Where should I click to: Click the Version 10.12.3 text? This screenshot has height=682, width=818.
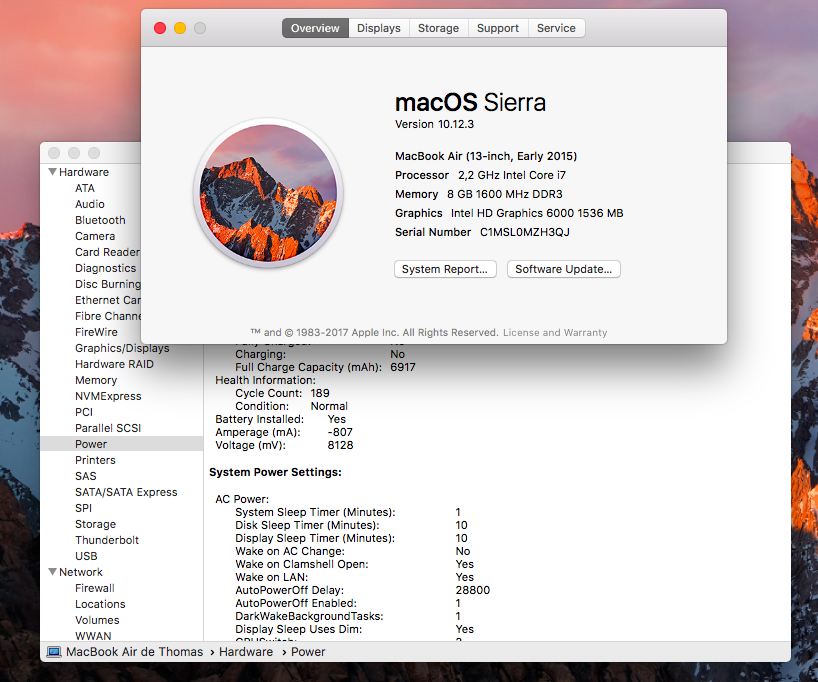point(434,124)
